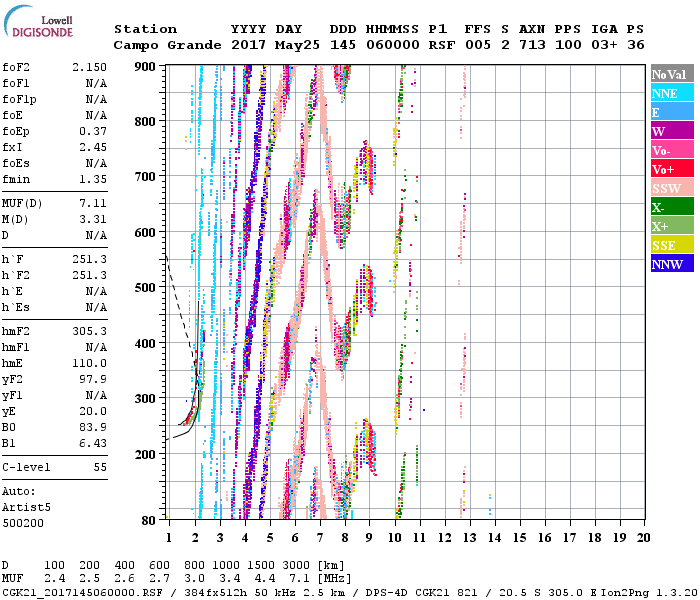This screenshot has height=600, width=700.
Task: Click the fxI value 2.45
Action: [93, 147]
